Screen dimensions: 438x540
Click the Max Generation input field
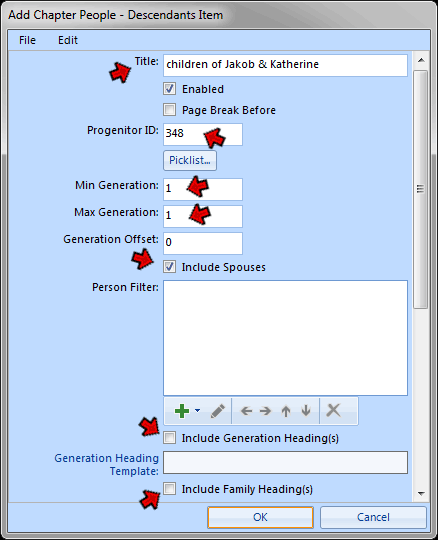(x=203, y=216)
